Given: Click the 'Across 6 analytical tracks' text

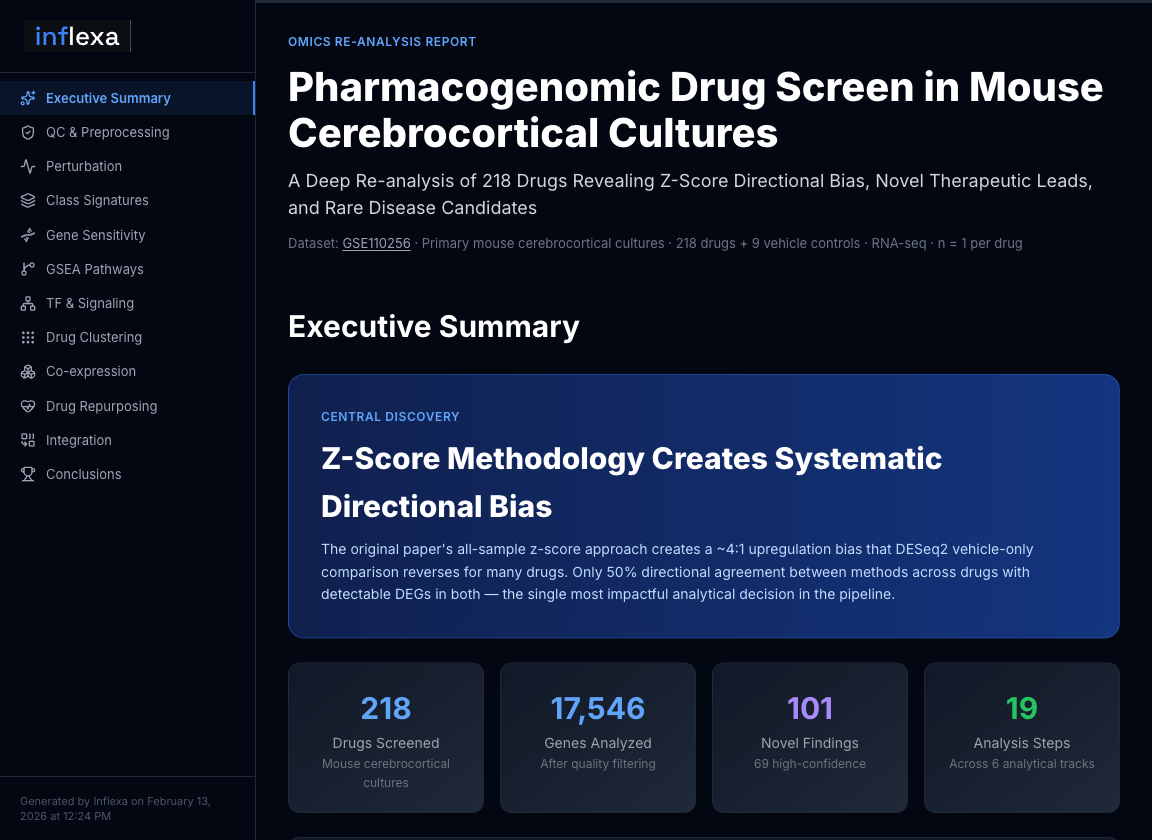Looking at the screenshot, I should pyautogui.click(x=1021, y=764).
